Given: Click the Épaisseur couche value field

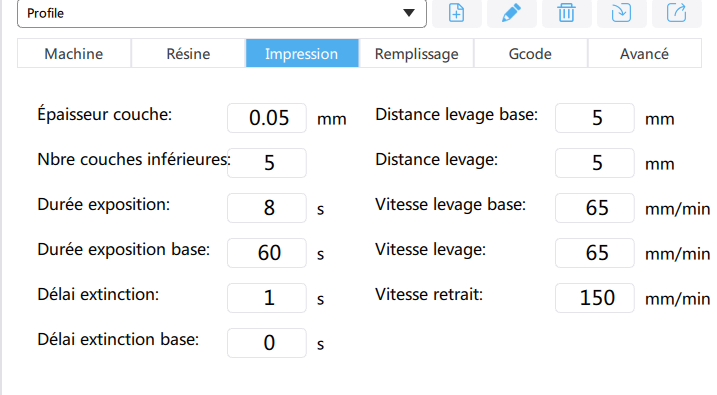Looking at the screenshot, I should pos(267,118).
